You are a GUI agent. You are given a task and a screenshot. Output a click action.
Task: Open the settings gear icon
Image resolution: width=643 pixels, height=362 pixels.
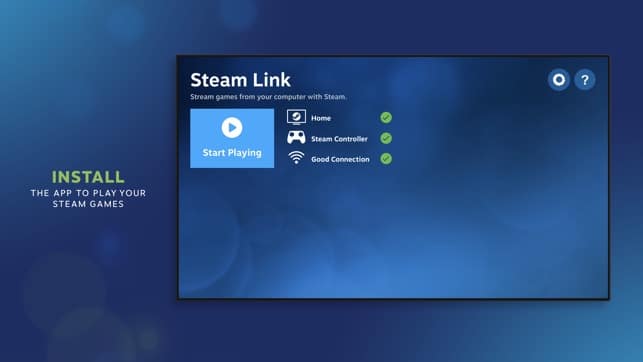(559, 80)
